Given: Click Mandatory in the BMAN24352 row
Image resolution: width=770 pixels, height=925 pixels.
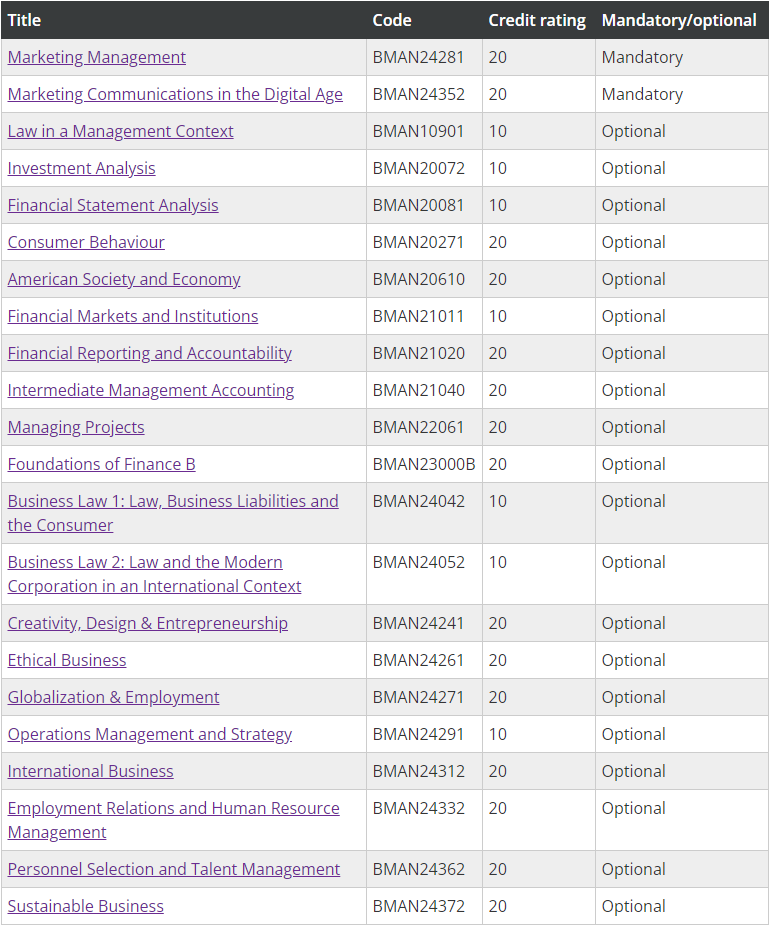Looking at the screenshot, I should [642, 94].
